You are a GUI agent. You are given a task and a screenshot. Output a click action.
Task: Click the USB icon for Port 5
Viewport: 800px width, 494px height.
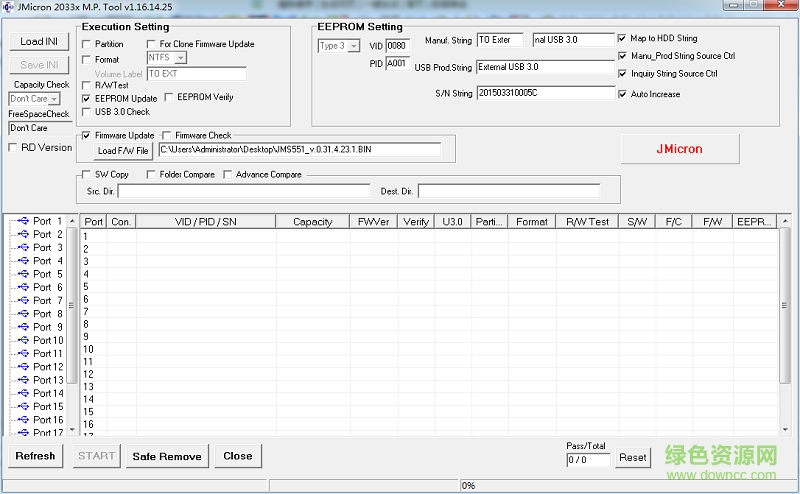pyautogui.click(x=23, y=274)
